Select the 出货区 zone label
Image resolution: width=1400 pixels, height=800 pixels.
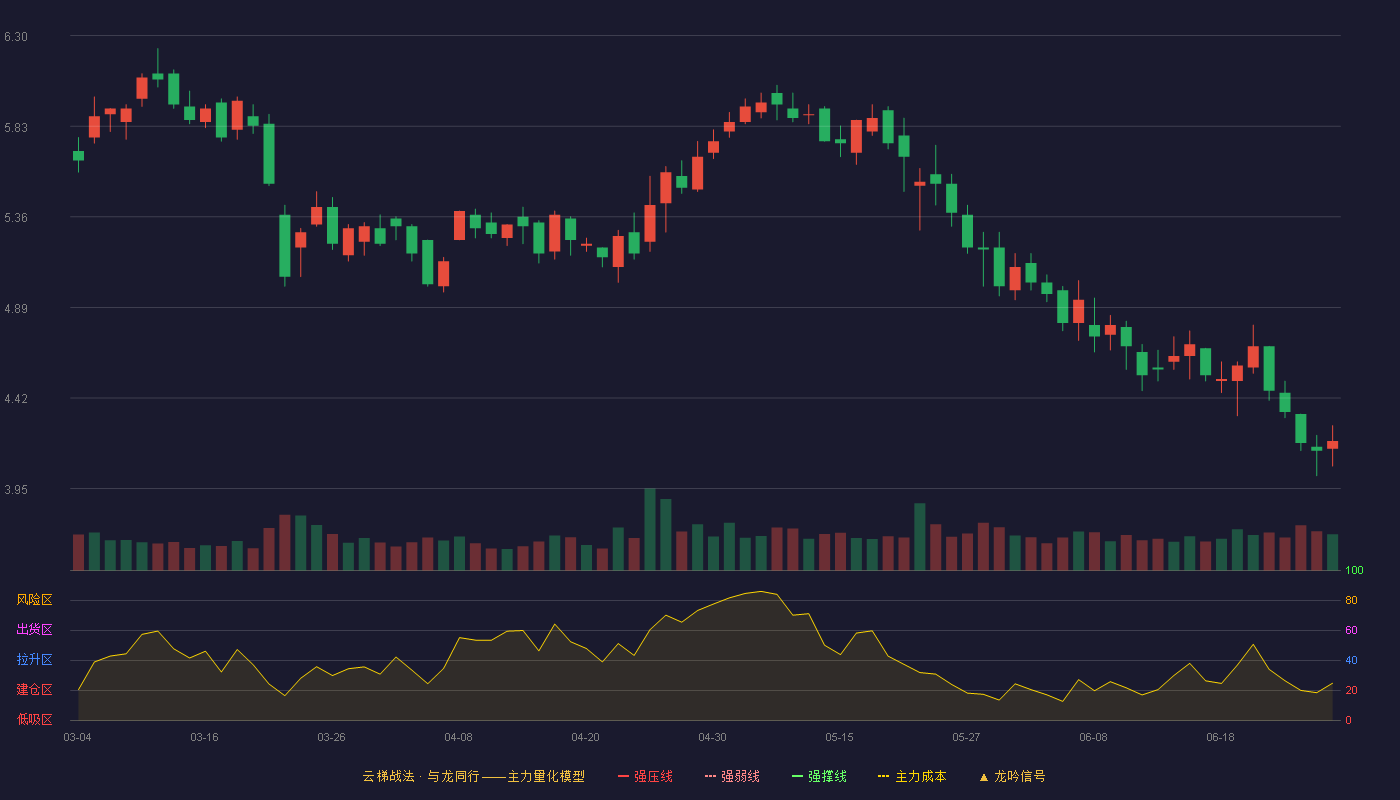coord(35,630)
